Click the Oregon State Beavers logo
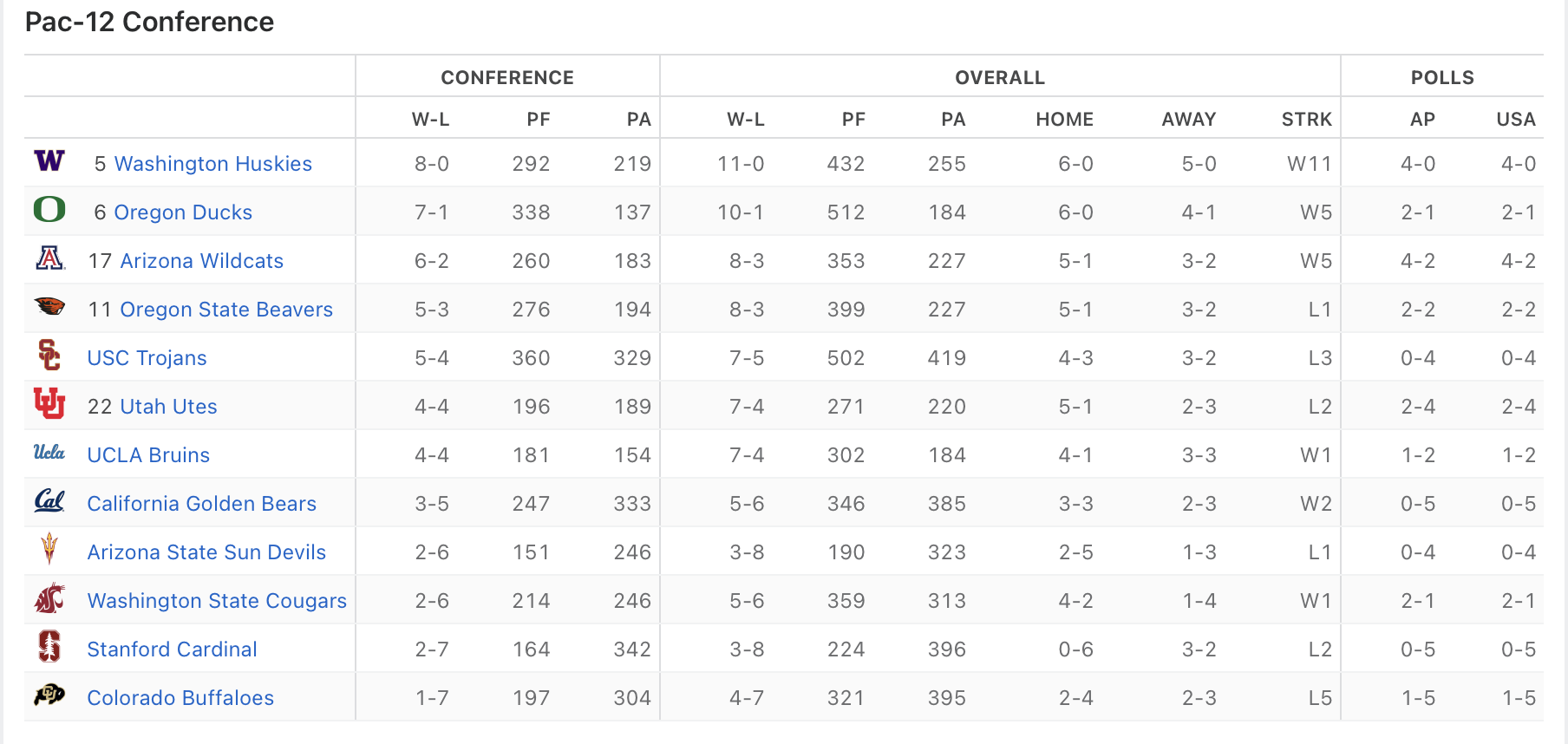The width and height of the screenshot is (1568, 744). pos(49,306)
